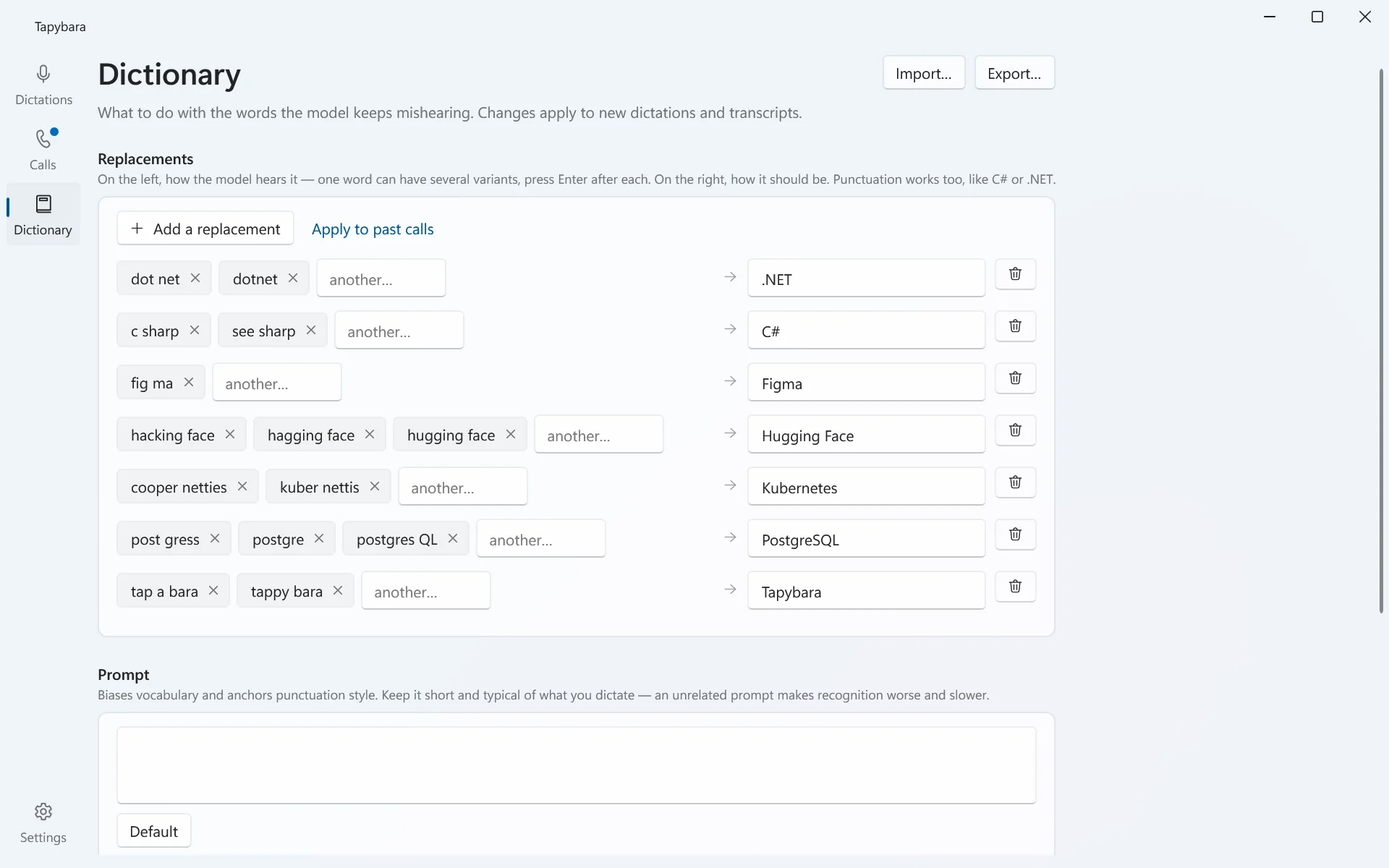This screenshot has width=1389, height=868.
Task: Focus the 'another...' field in Kubernetes row
Action: [463, 487]
